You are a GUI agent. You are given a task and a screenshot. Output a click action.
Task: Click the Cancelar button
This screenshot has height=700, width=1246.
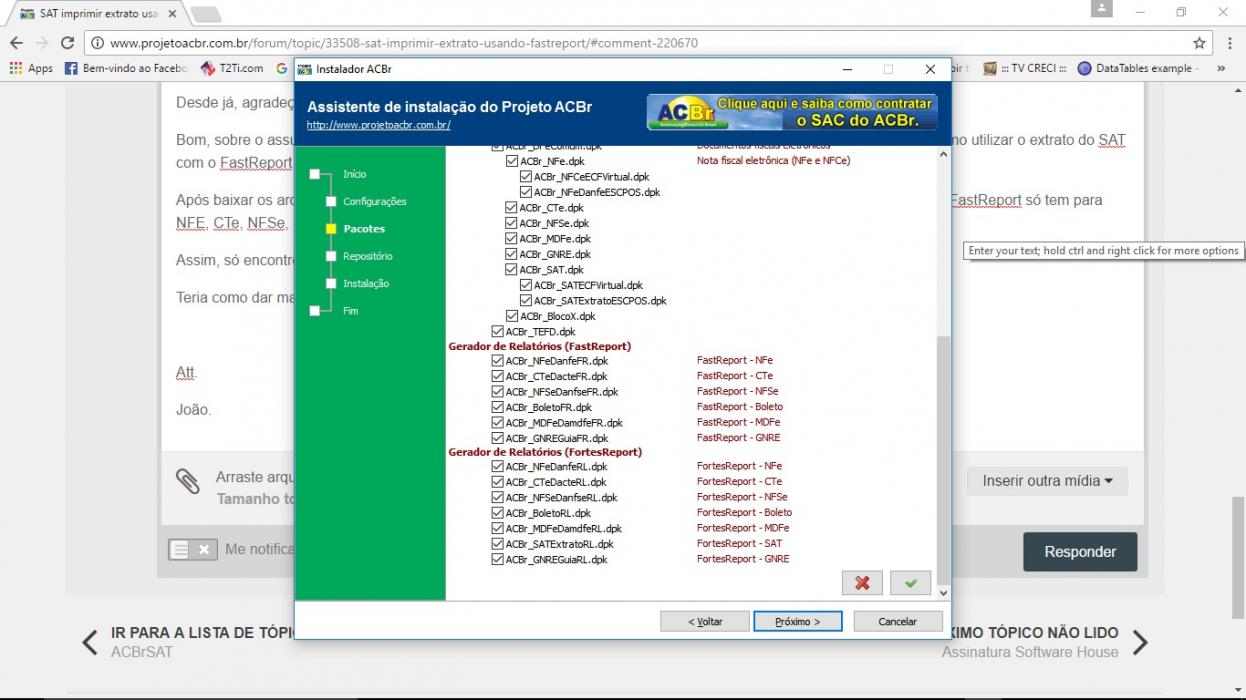[898, 621]
